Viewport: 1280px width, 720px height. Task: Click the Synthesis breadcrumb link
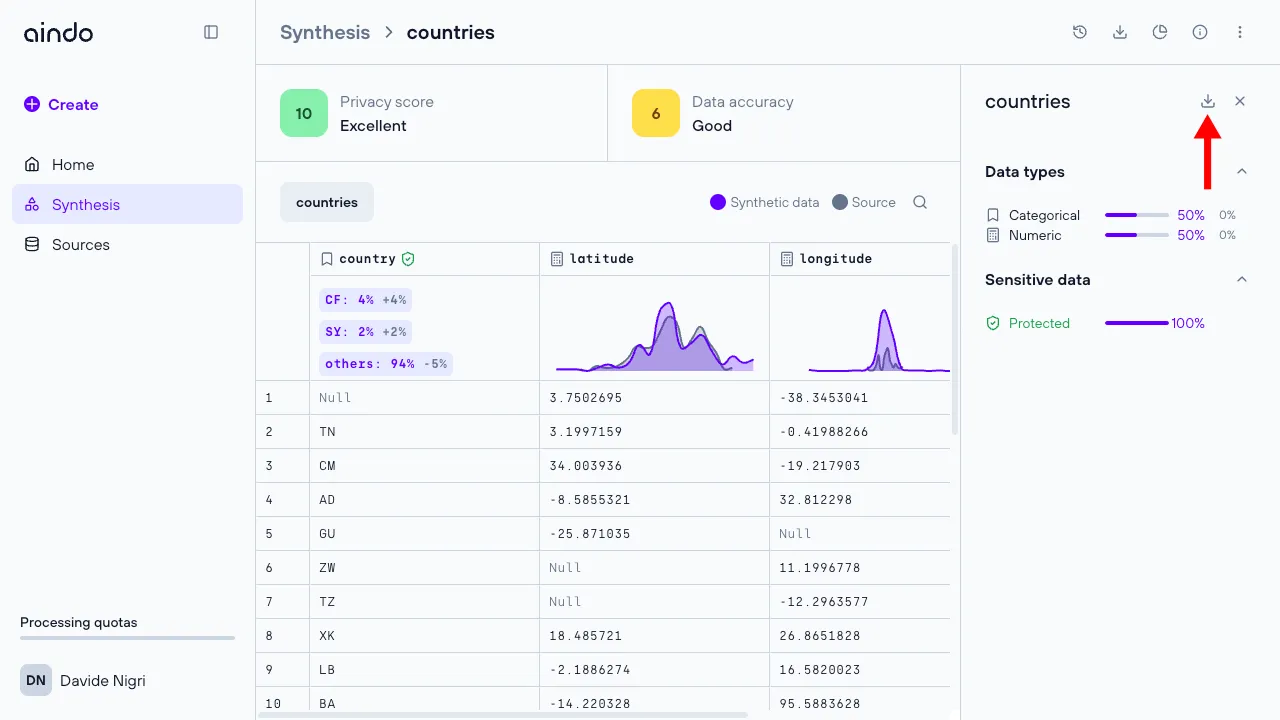pyautogui.click(x=325, y=32)
